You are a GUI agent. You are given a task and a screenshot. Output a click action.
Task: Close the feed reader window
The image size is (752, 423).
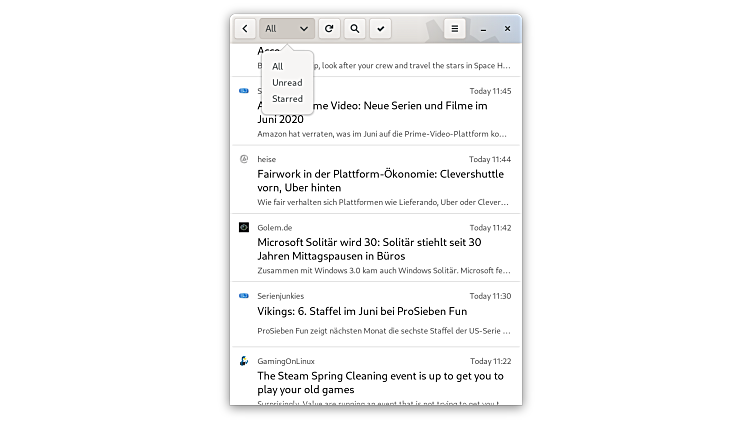pyautogui.click(x=507, y=29)
